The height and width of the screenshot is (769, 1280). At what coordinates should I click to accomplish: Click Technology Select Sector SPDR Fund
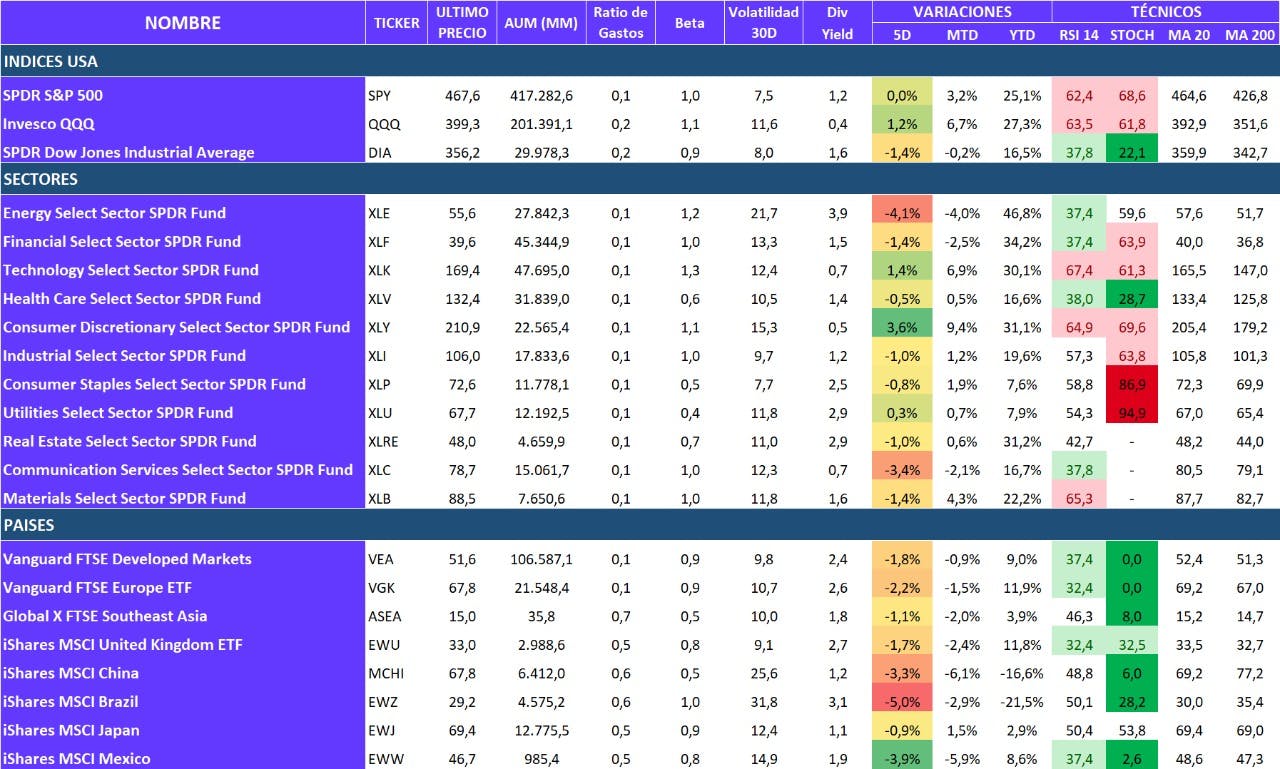(183, 269)
